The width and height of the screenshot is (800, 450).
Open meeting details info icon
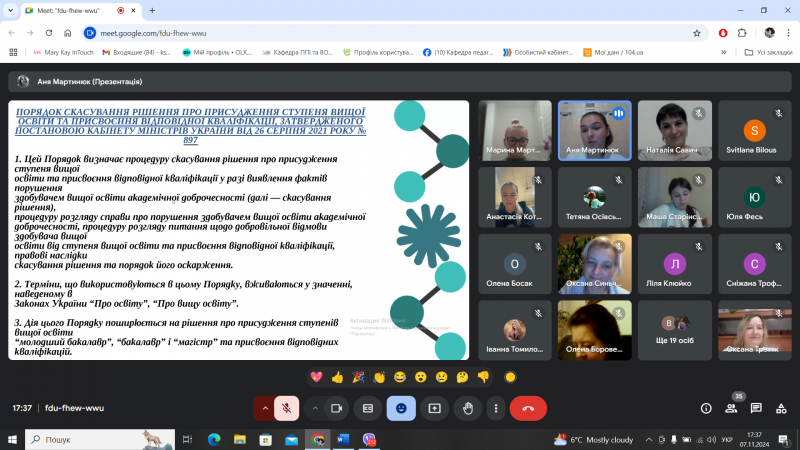pyautogui.click(x=706, y=408)
